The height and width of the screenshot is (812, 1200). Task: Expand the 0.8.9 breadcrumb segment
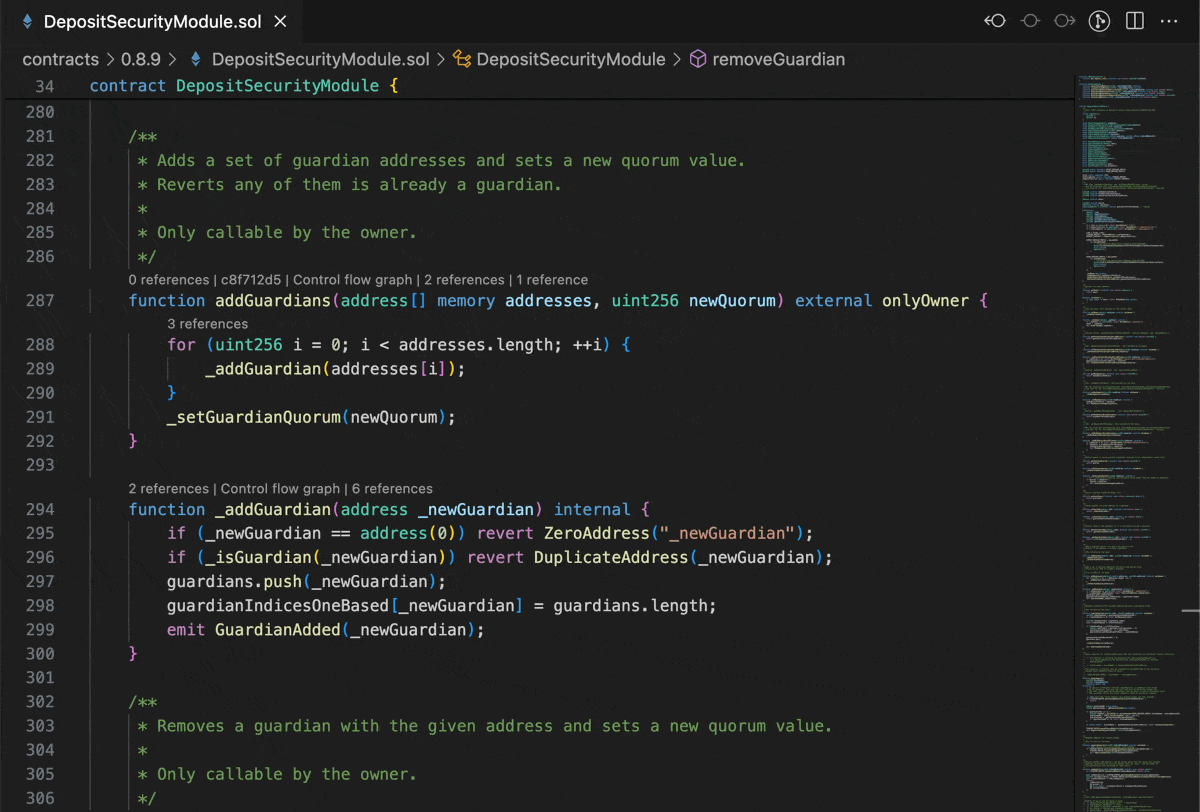click(x=141, y=59)
